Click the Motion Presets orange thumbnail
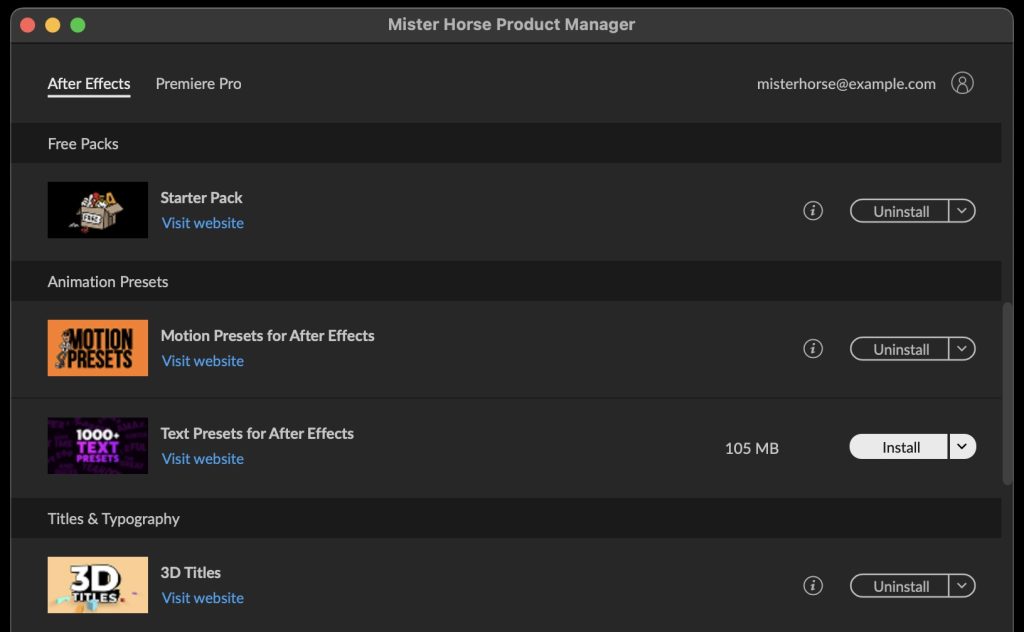1024x632 pixels. (x=98, y=348)
